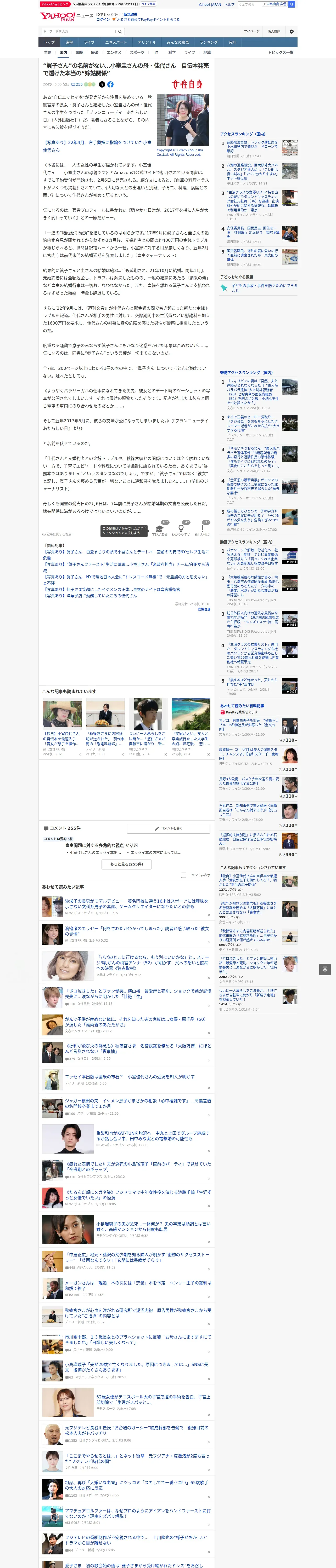The image size is (336, 1568).
Task: Open the related link 洋菓子店に勤務していたころの佳代さん
Action: point(90,595)
